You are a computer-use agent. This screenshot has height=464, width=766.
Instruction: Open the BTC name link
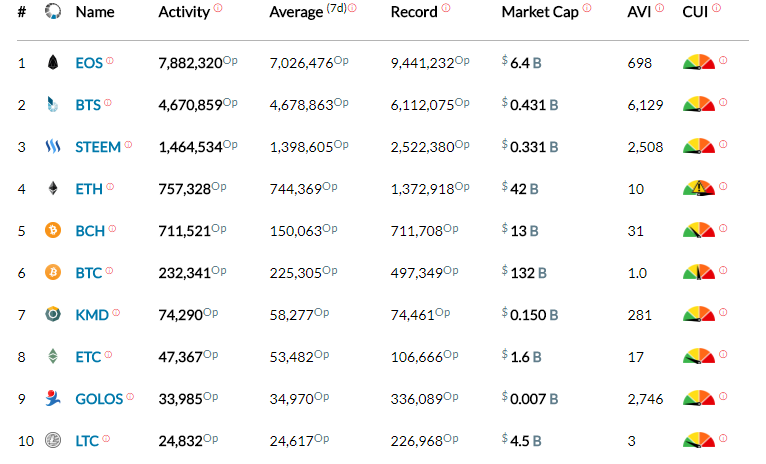click(89, 272)
